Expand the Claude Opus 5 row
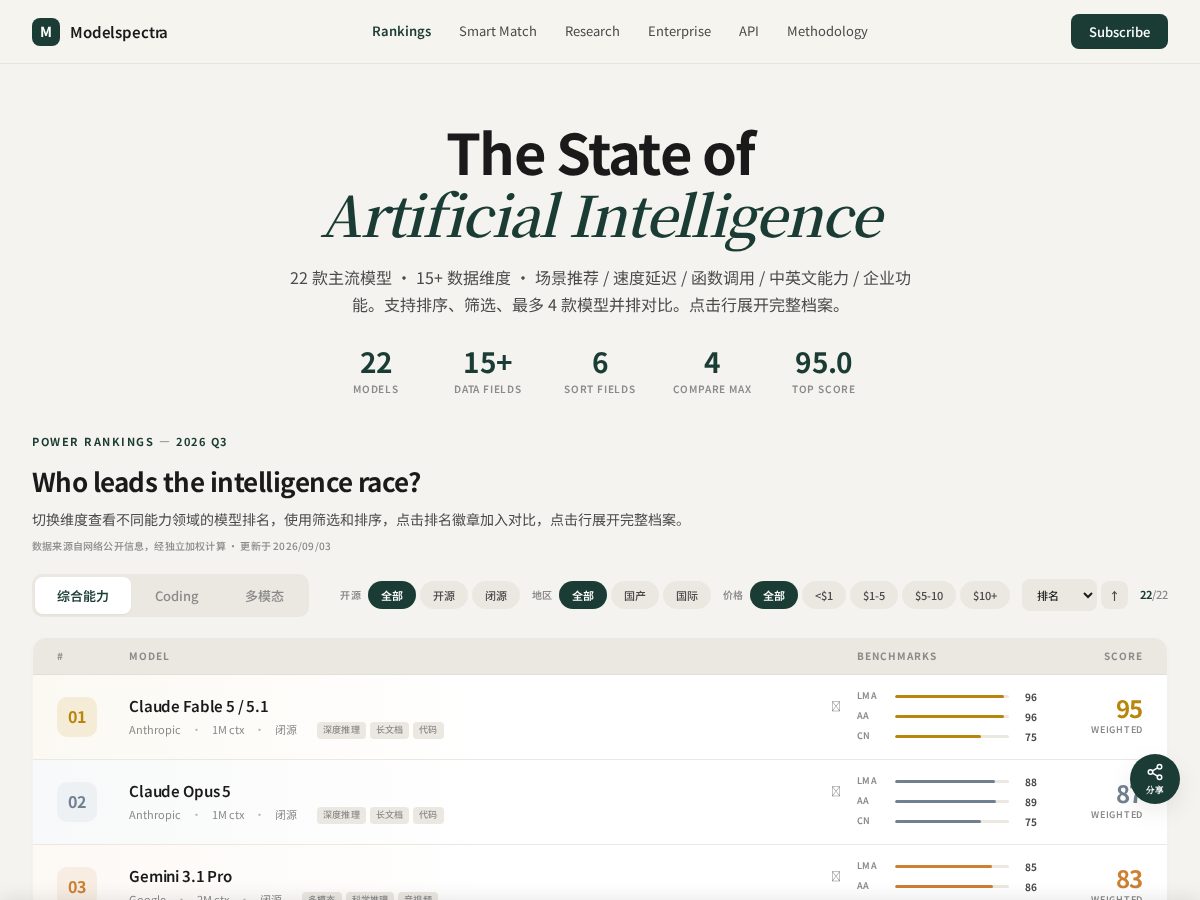The height and width of the screenshot is (900, 1200). 600,802
